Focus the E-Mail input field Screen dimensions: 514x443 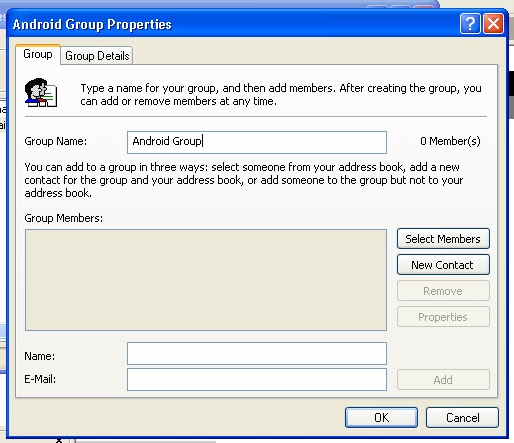(257, 379)
